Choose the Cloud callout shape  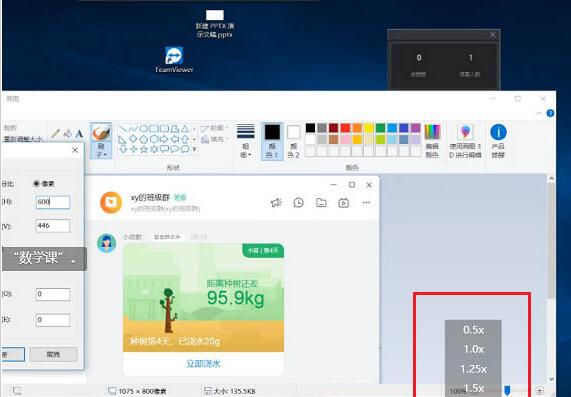tap(185, 149)
